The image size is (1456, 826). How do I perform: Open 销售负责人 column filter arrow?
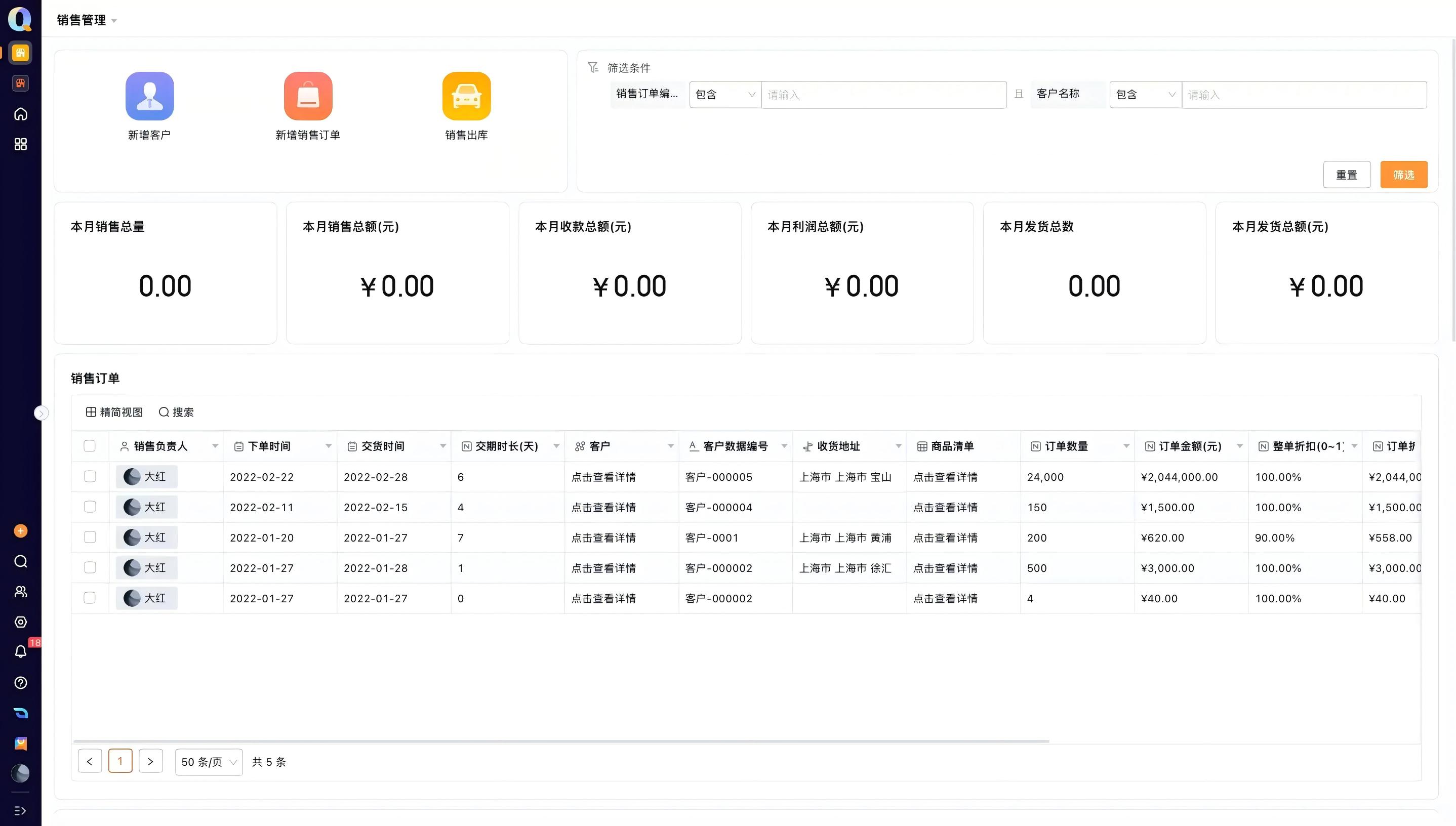click(215, 446)
